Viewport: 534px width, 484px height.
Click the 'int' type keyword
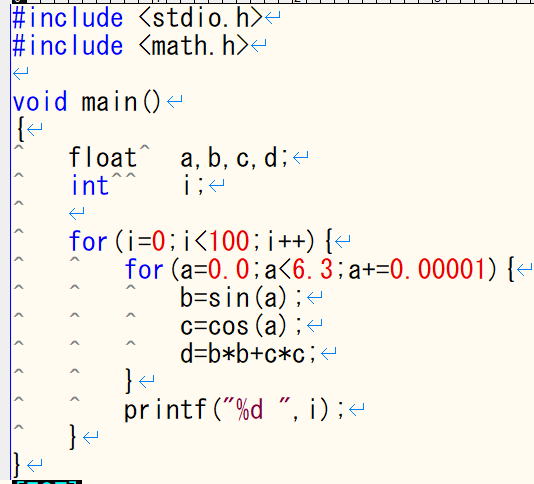(90, 186)
